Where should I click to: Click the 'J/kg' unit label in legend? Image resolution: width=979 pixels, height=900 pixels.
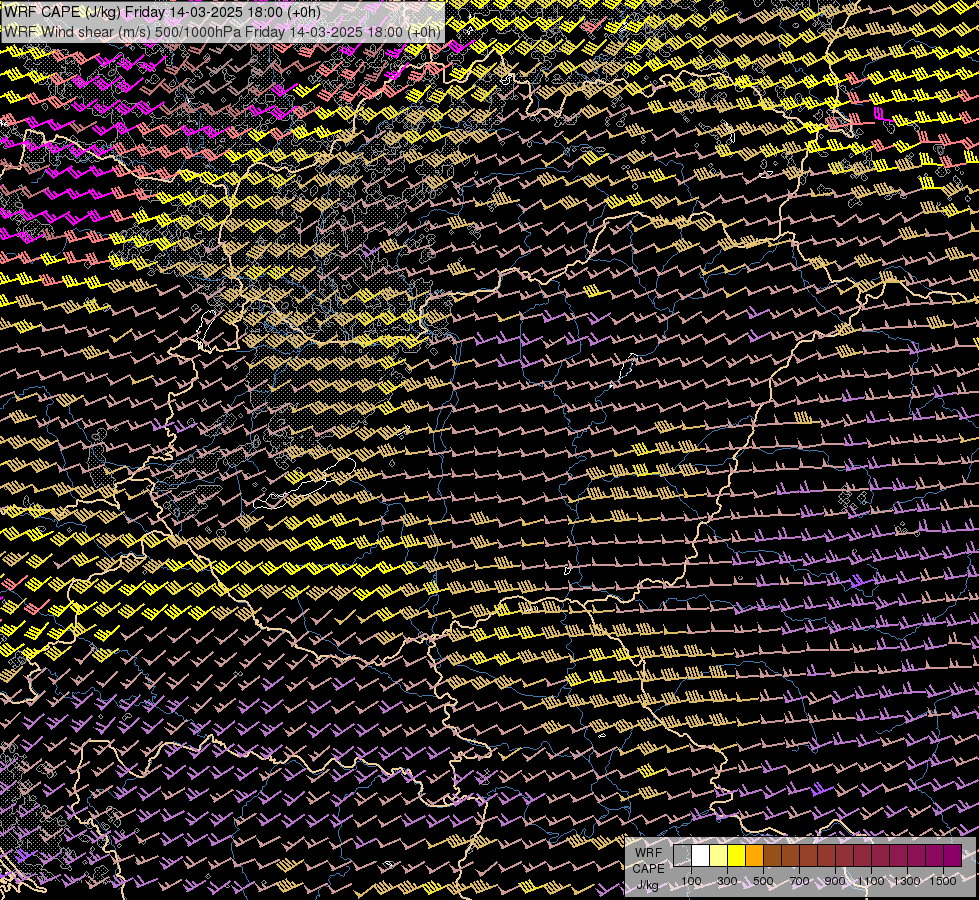647,885
